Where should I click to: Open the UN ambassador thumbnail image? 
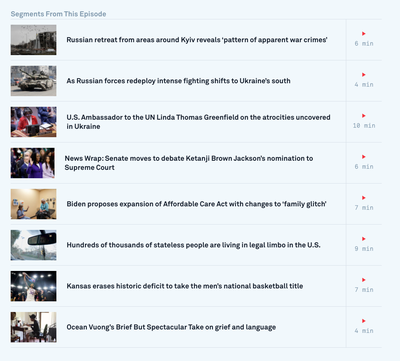(x=33, y=122)
